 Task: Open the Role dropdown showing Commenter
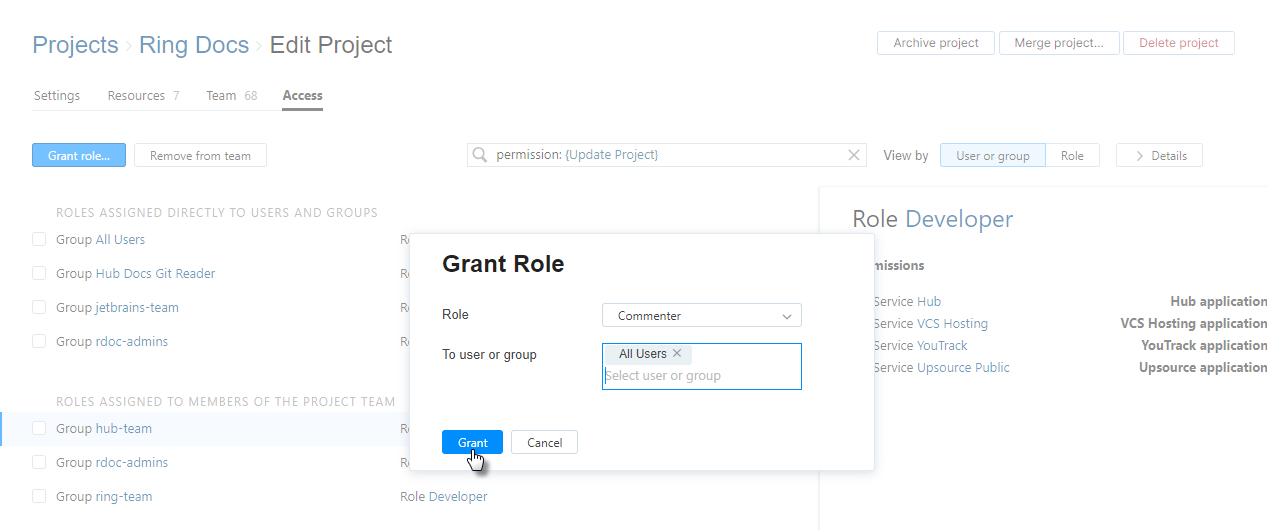point(701,316)
